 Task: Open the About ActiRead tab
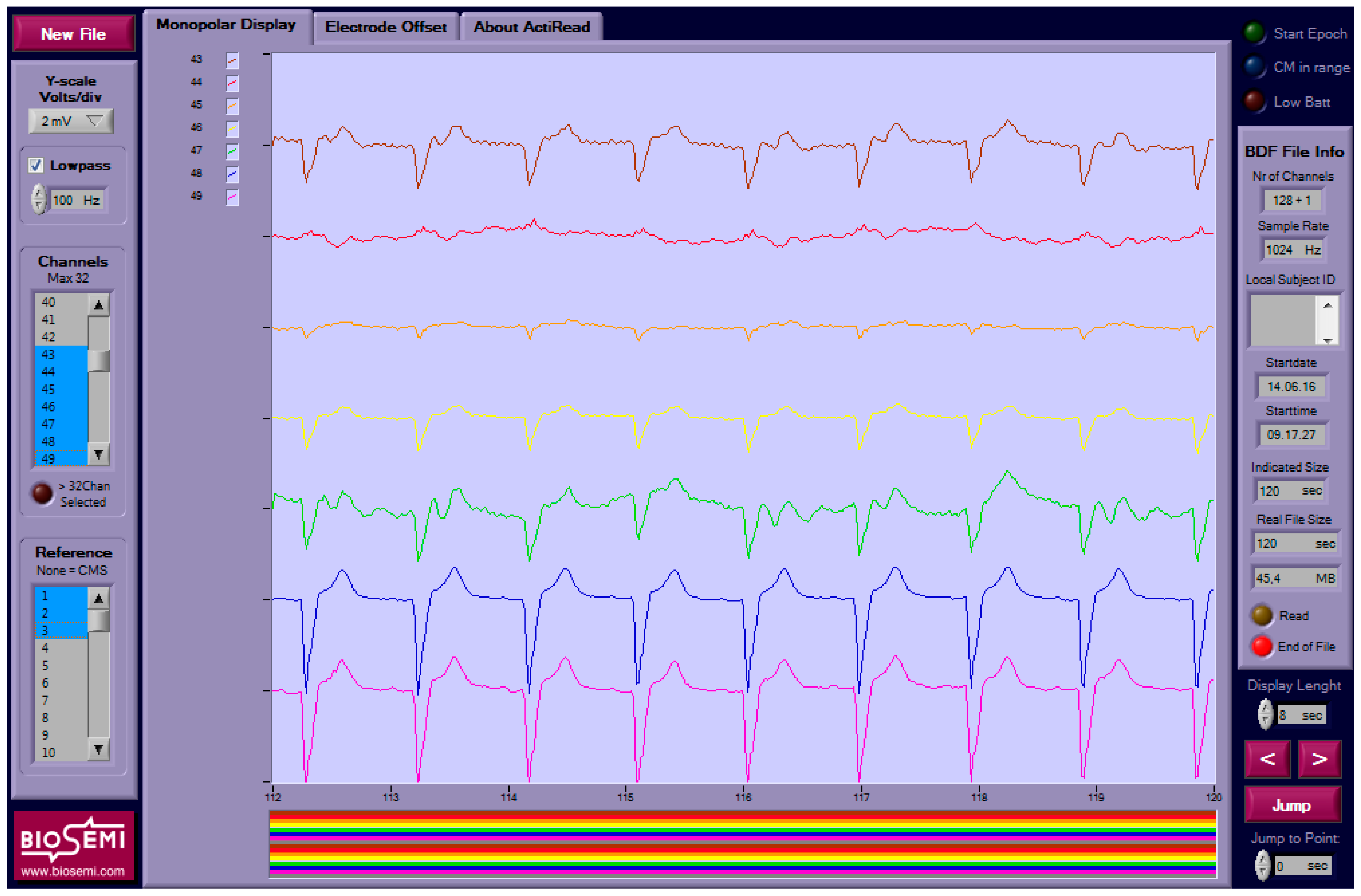click(531, 27)
